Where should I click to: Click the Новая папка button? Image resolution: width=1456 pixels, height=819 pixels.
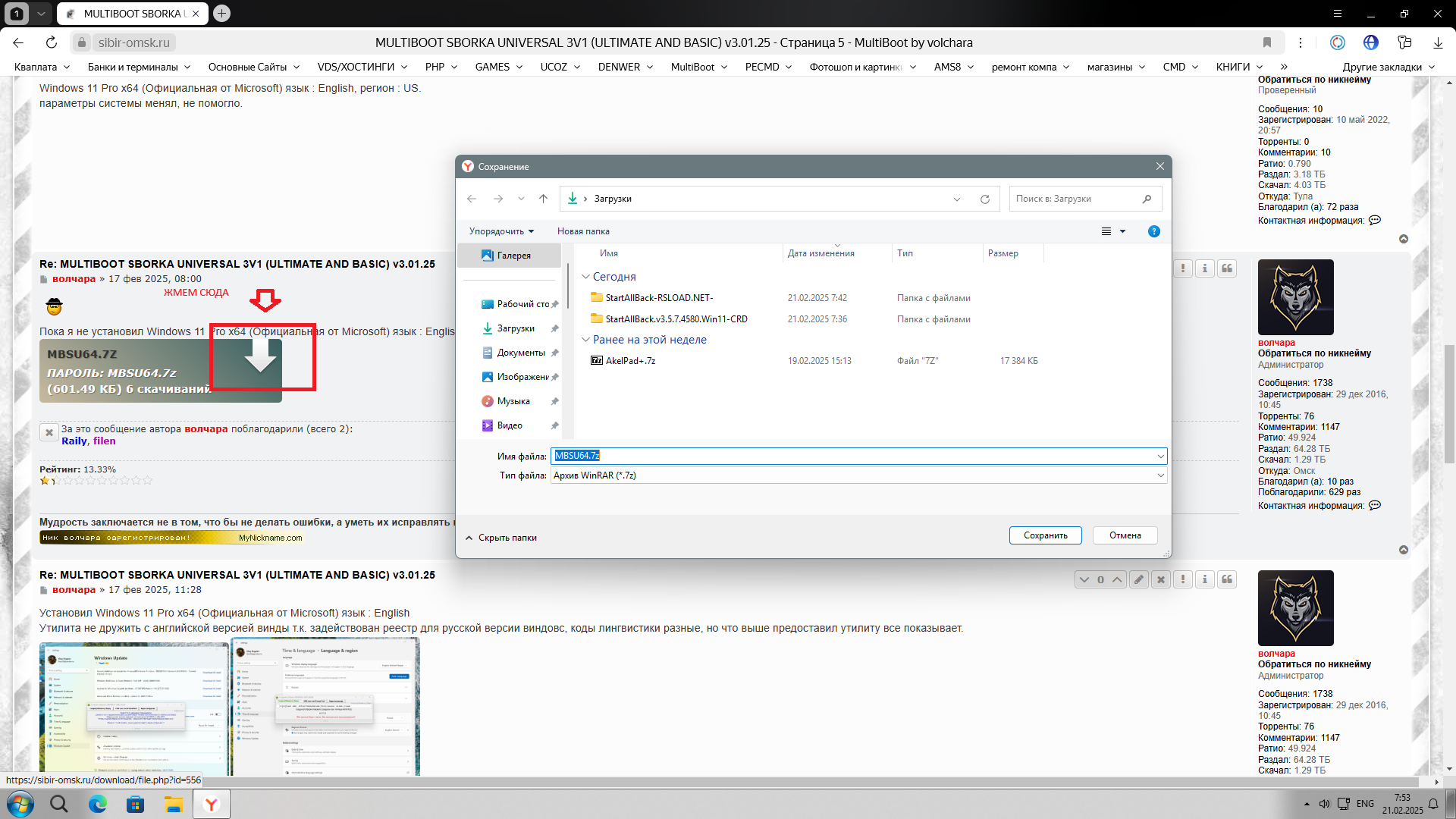click(582, 231)
